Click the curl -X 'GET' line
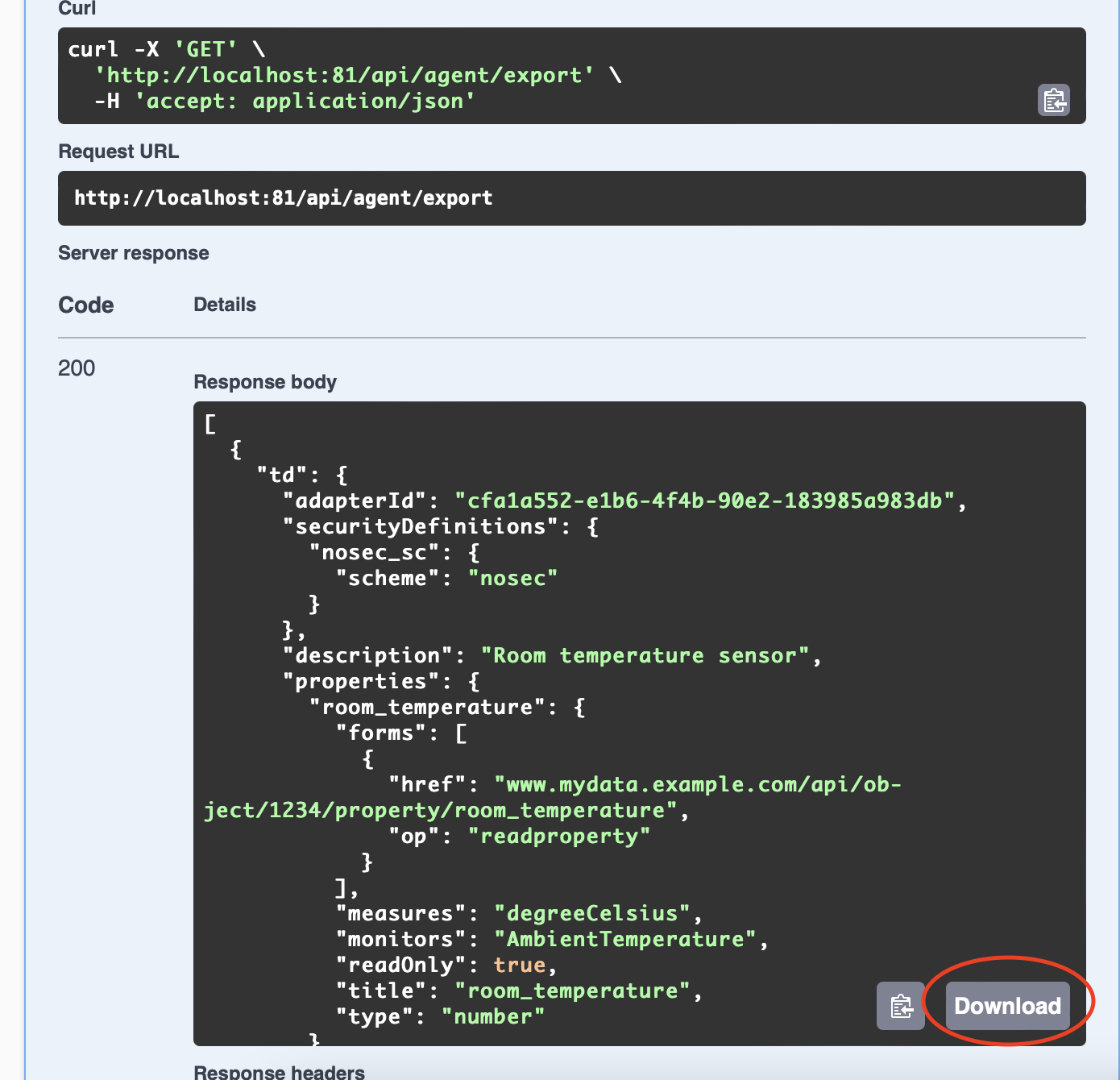The width and height of the screenshot is (1120, 1080). [x=167, y=49]
